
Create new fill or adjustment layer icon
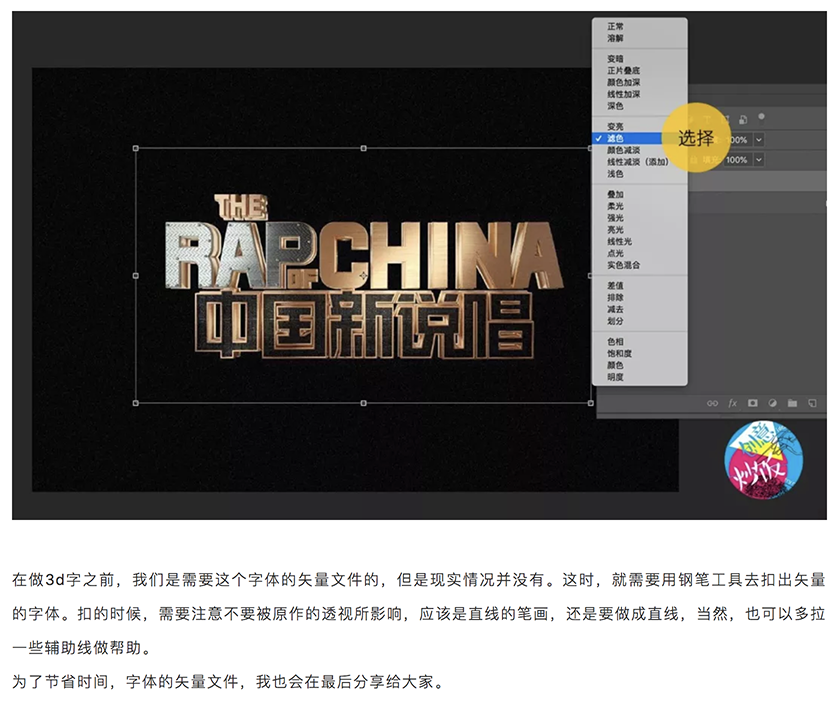(x=772, y=403)
